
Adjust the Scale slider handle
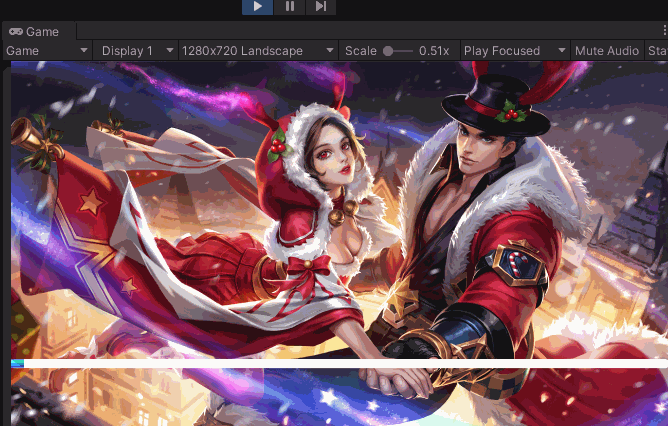[388, 51]
